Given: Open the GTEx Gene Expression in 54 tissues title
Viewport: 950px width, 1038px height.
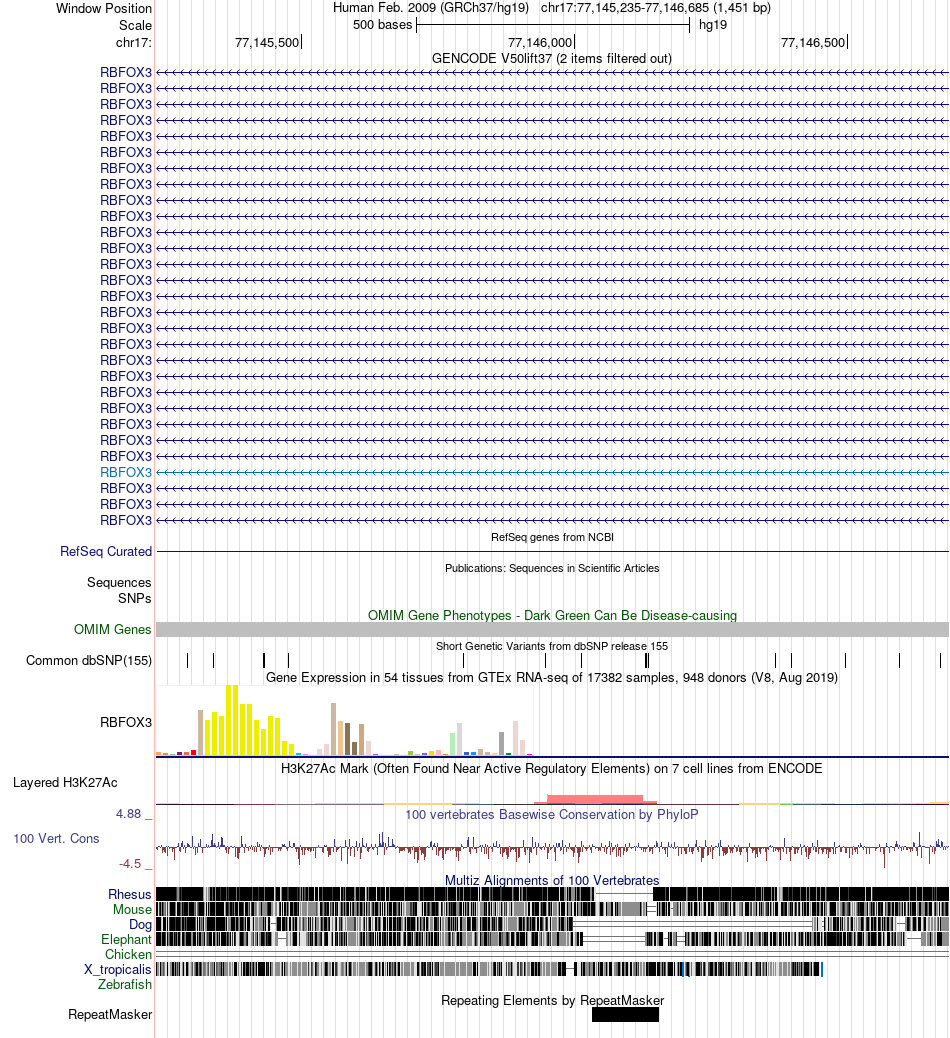Looking at the screenshot, I should tap(552, 678).
